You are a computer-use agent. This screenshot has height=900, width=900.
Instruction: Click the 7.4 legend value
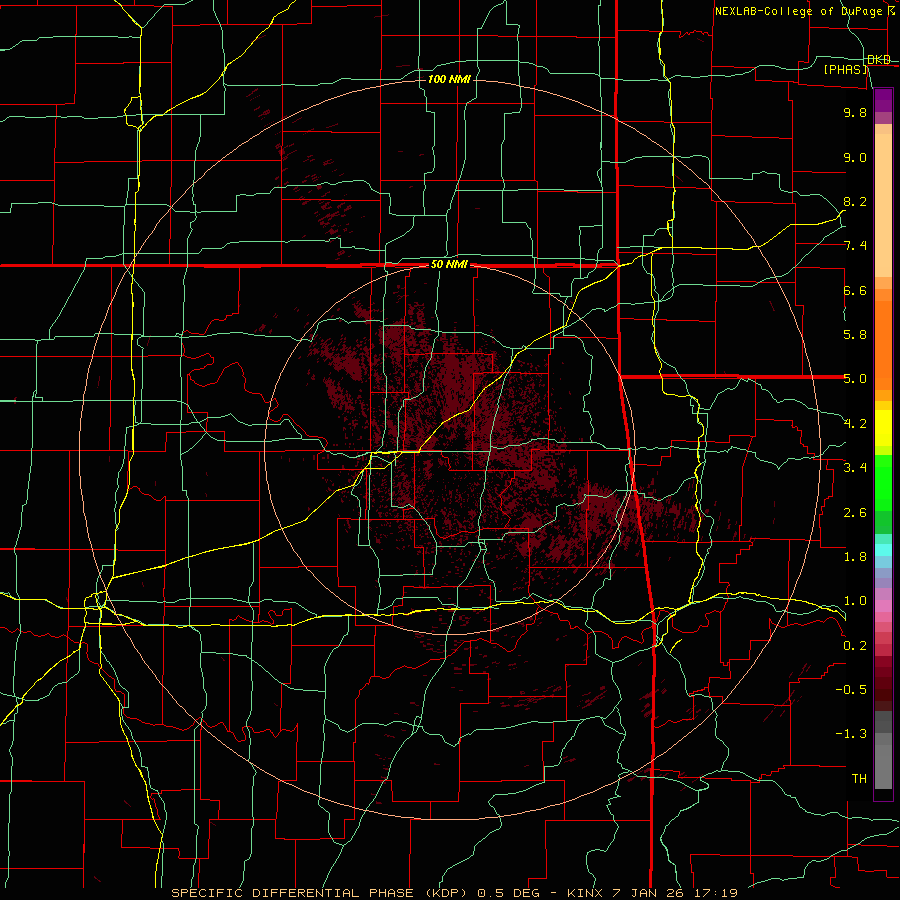(855, 246)
